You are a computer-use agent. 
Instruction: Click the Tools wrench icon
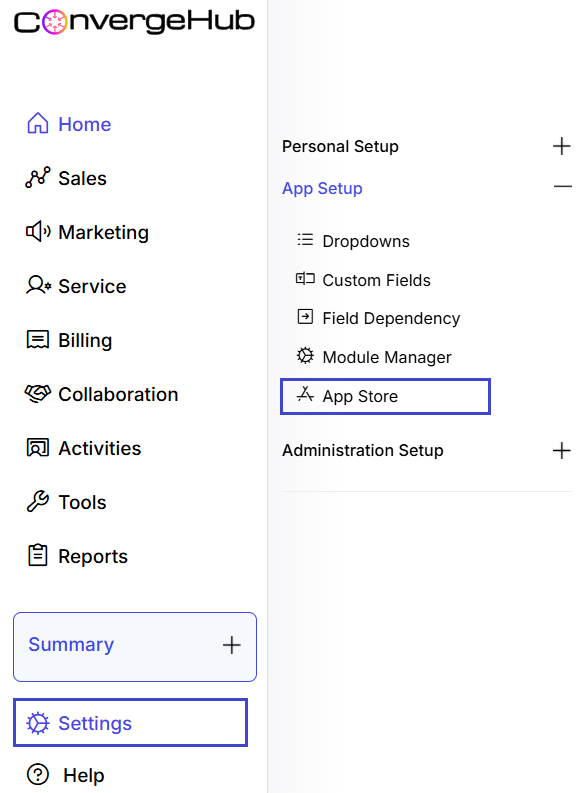(37, 502)
